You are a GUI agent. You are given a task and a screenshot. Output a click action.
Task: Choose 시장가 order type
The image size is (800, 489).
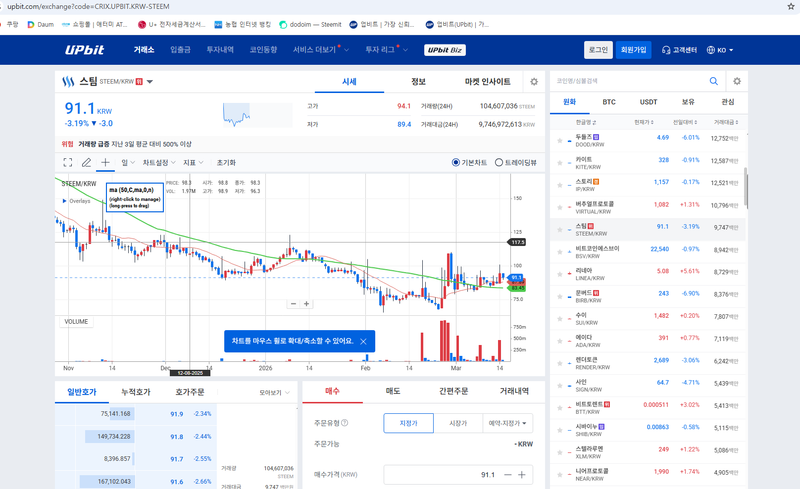[458, 424]
